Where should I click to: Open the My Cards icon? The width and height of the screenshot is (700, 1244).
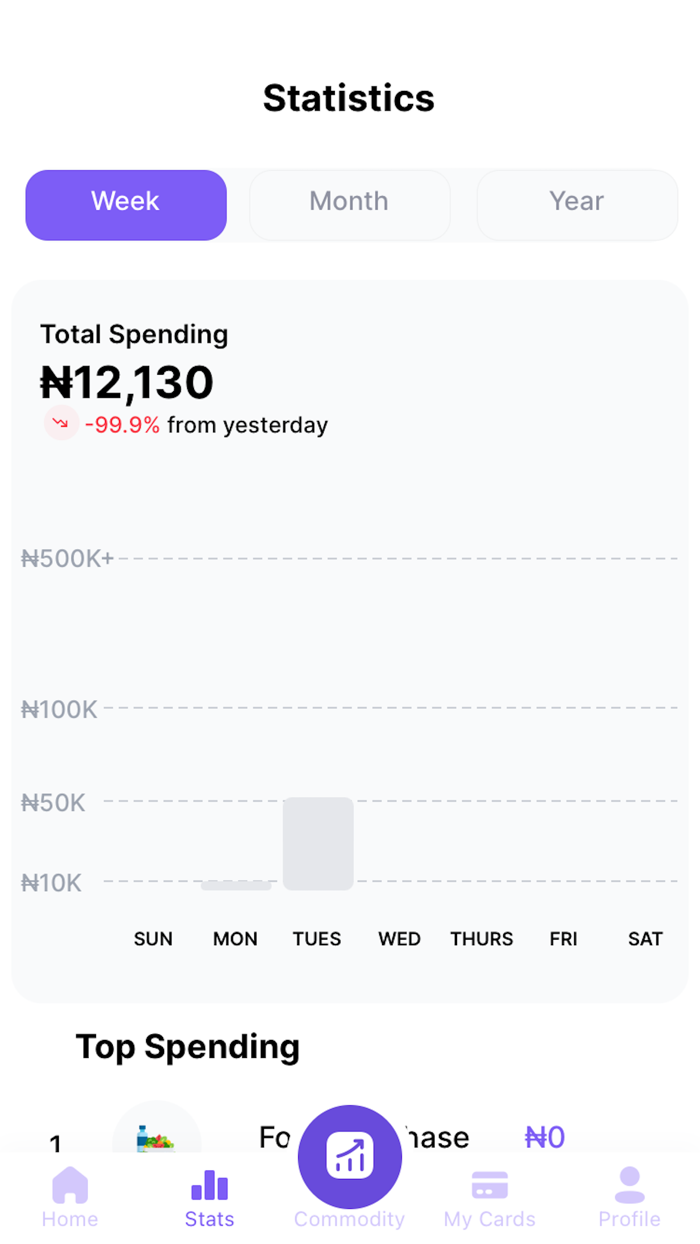(489, 1186)
